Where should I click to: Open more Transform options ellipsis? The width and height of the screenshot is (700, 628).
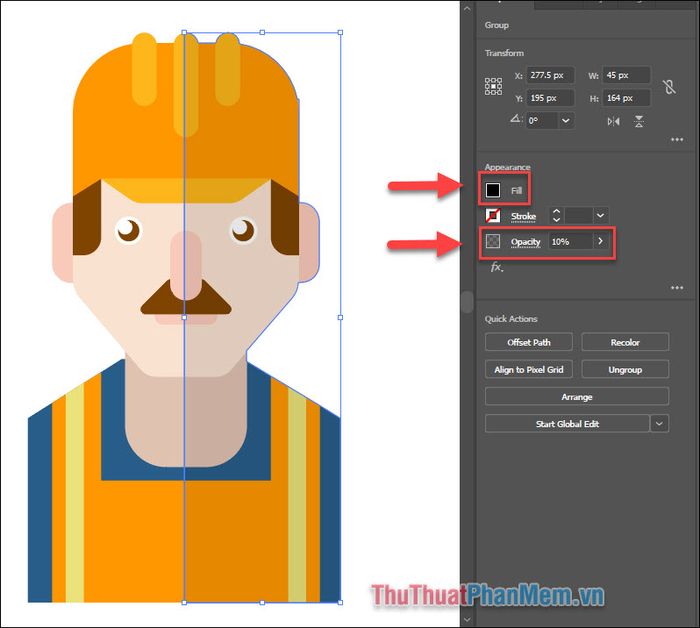677,140
